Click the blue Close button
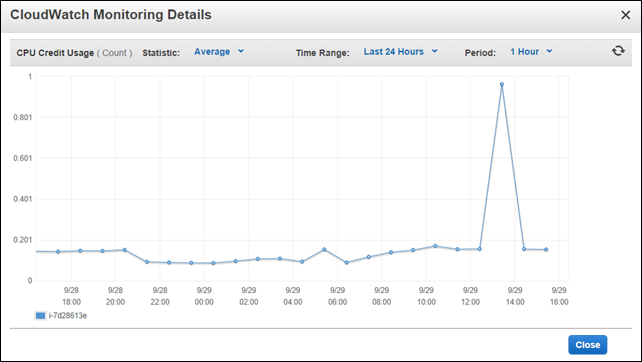This screenshot has height=362, width=642. (588, 345)
